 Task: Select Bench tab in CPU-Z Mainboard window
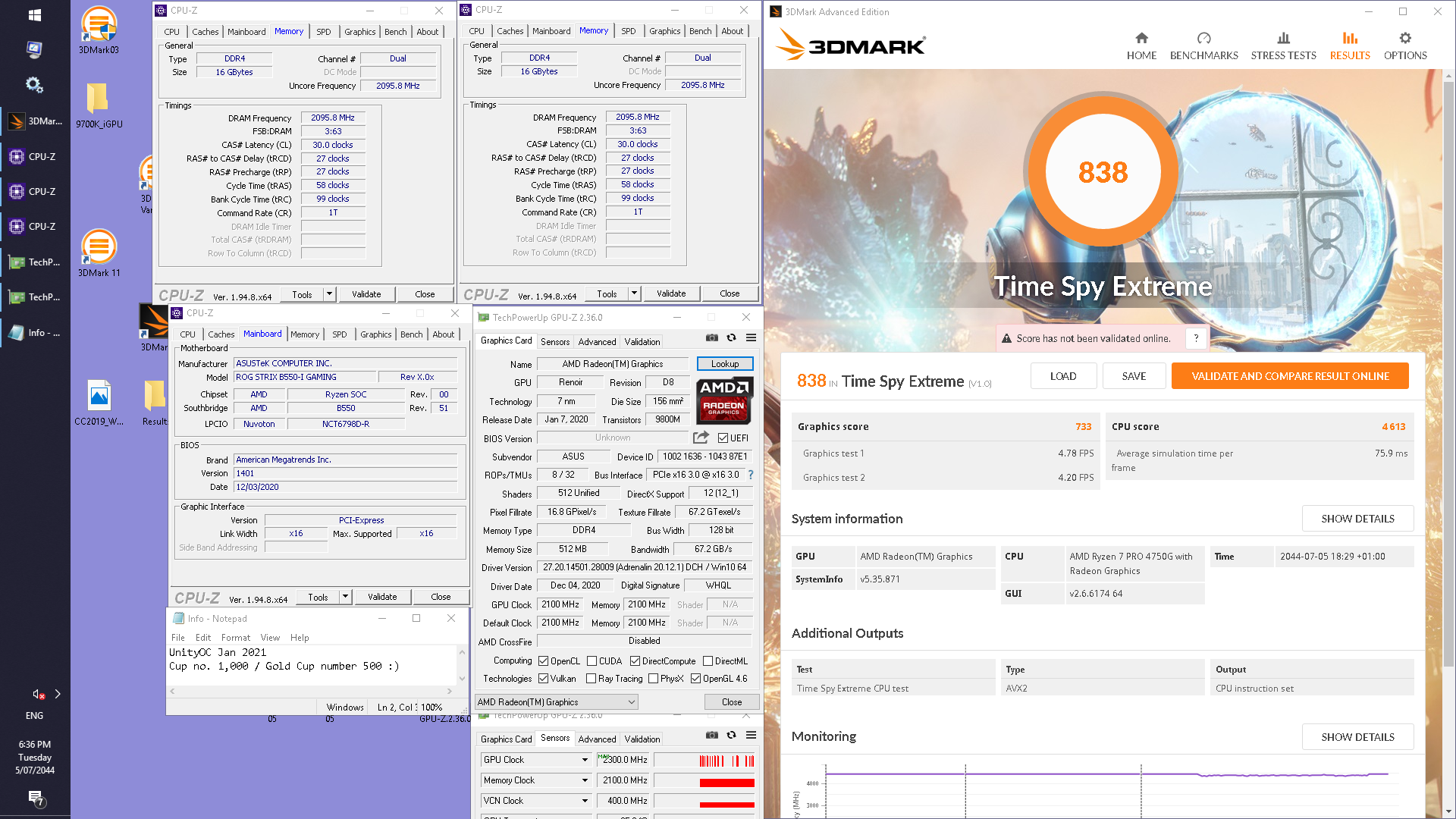pos(412,334)
